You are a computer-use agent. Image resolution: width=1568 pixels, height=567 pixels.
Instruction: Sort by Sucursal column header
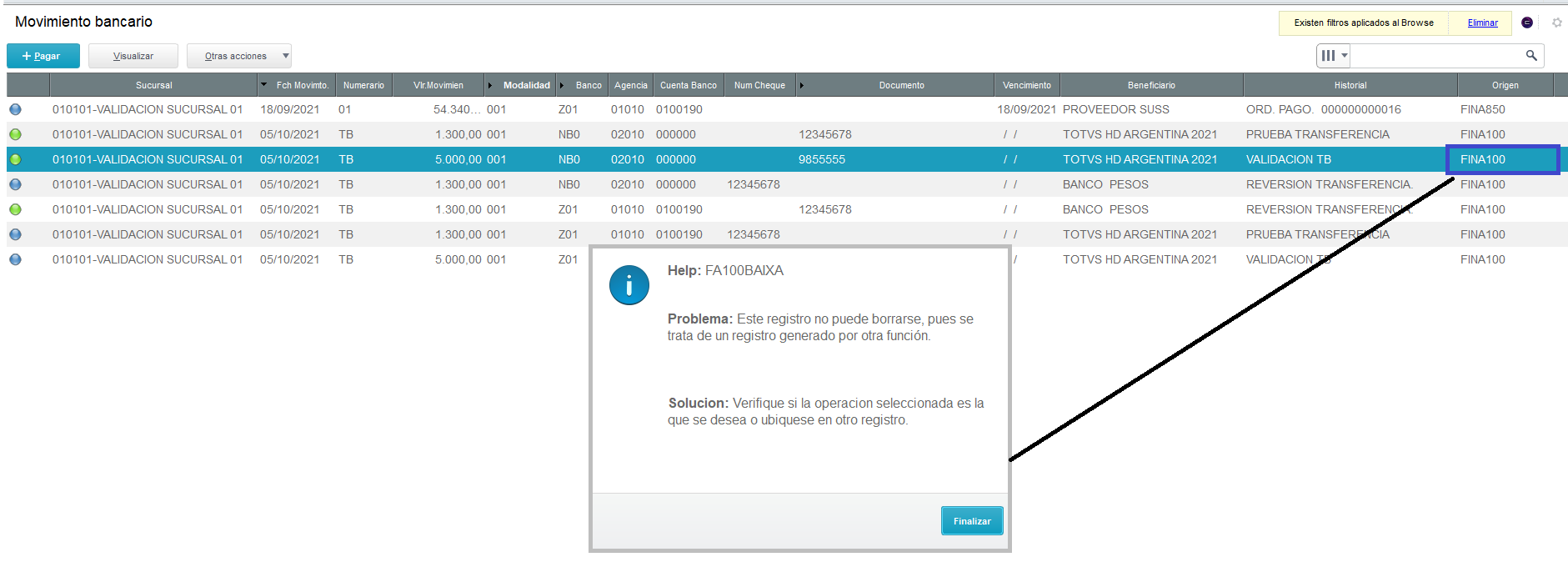153,85
